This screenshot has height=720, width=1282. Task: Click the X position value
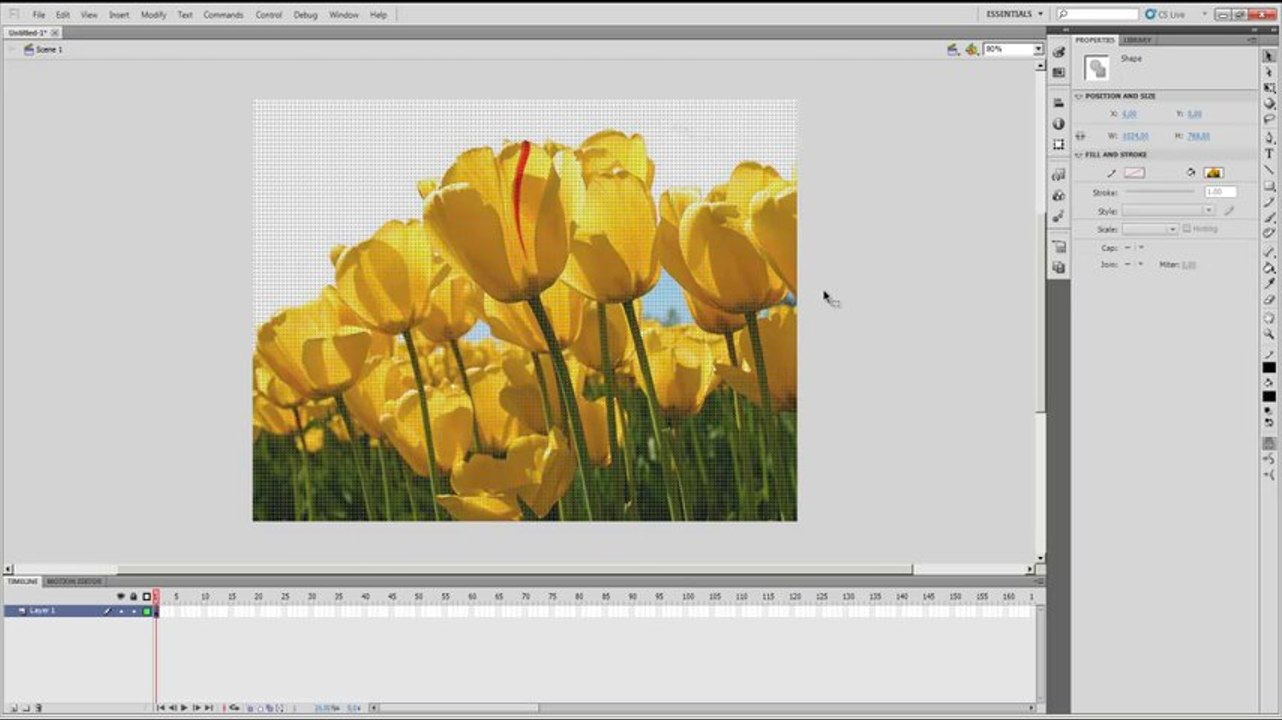click(1129, 114)
